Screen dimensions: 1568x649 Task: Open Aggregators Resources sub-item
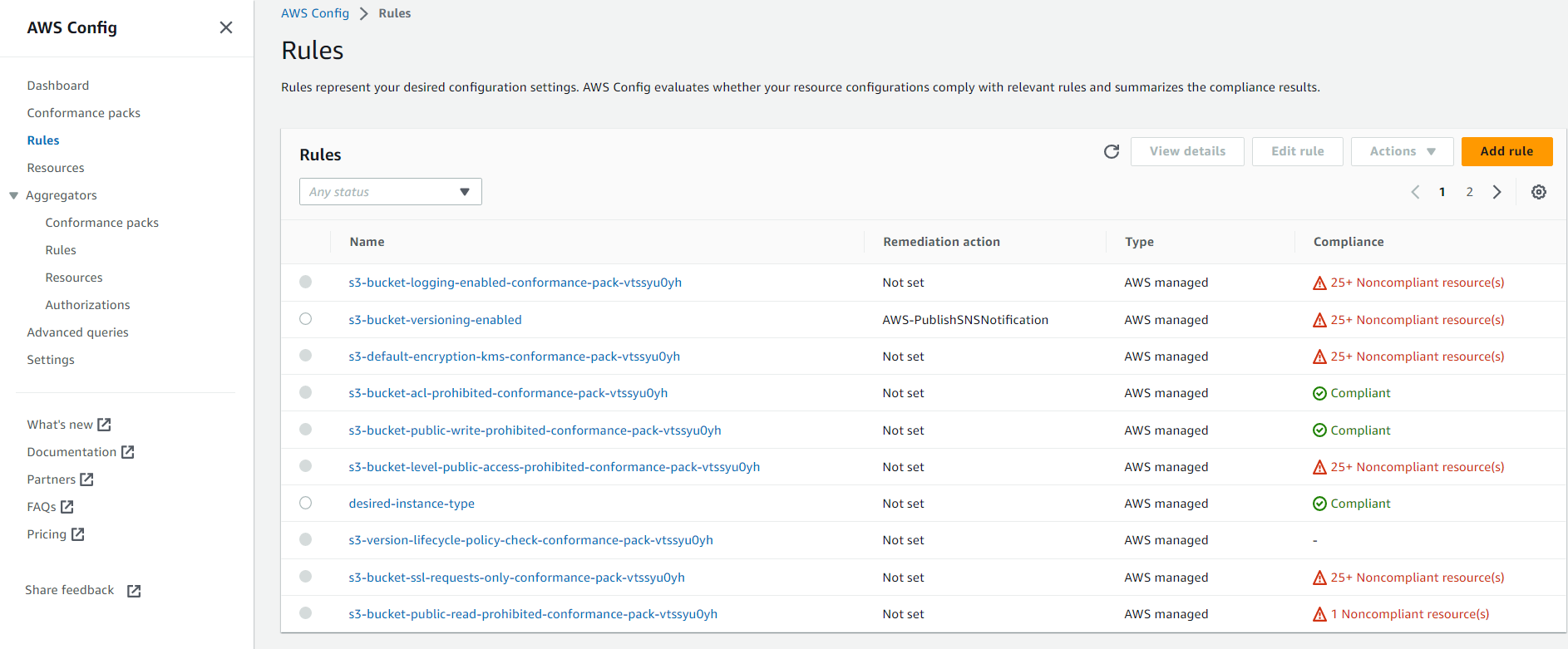[x=74, y=278]
